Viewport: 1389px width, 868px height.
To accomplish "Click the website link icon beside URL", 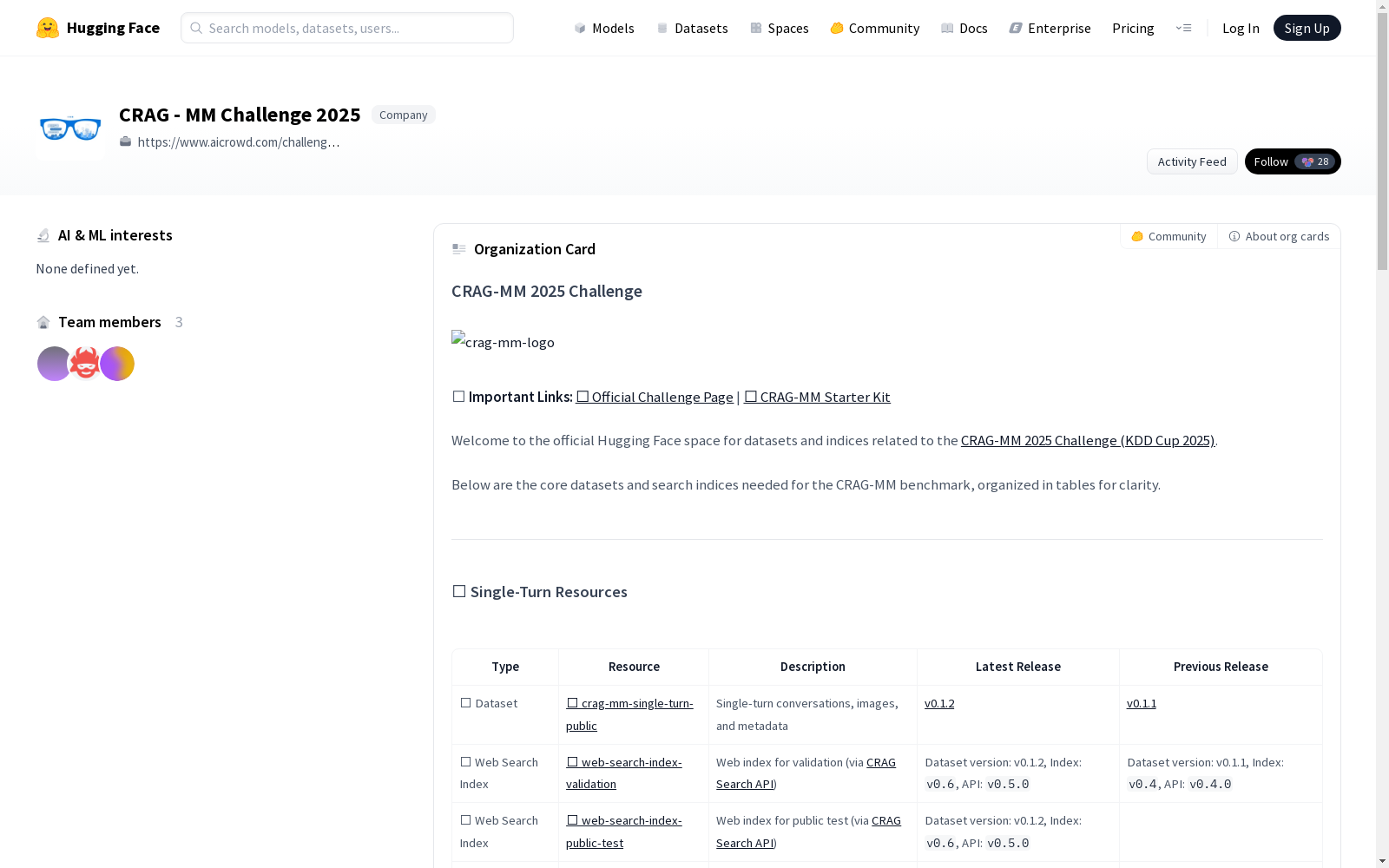I will tap(126, 141).
